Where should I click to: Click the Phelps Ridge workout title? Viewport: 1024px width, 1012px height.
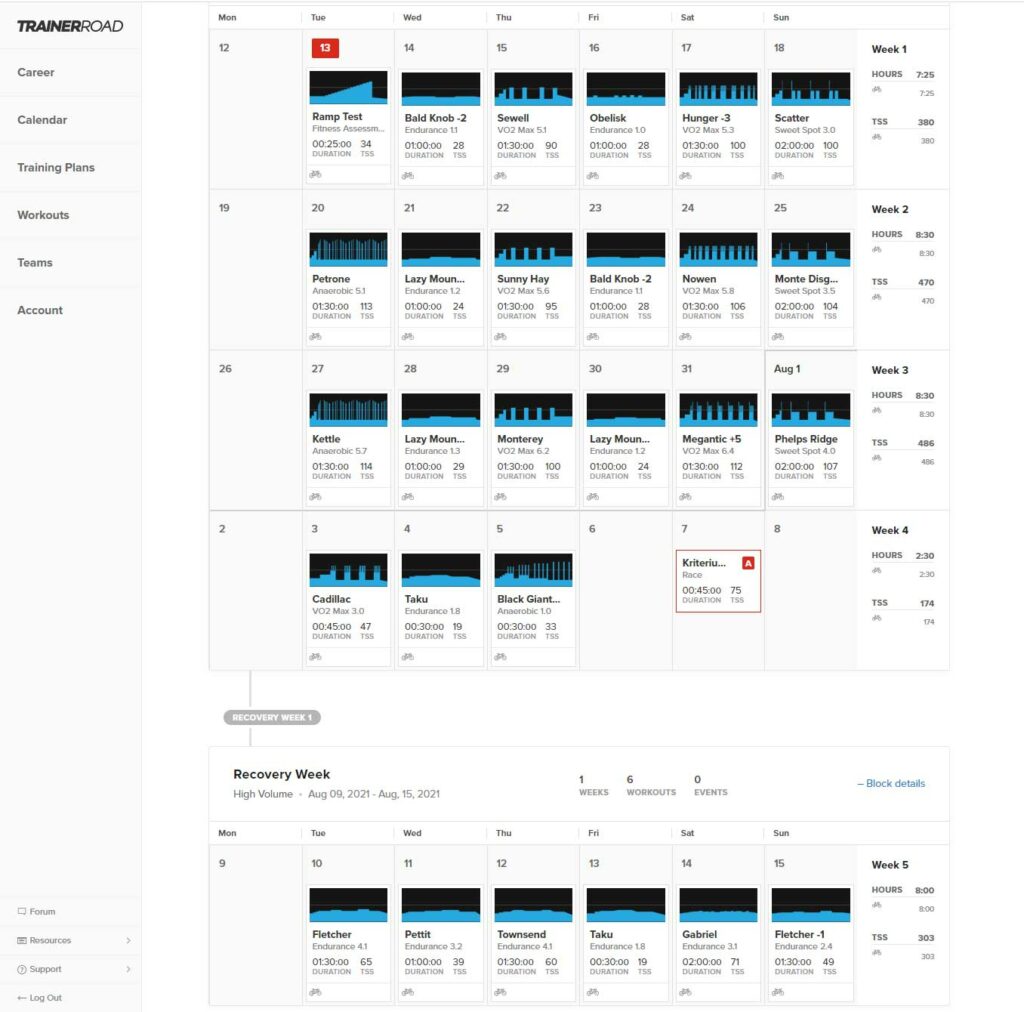point(806,439)
